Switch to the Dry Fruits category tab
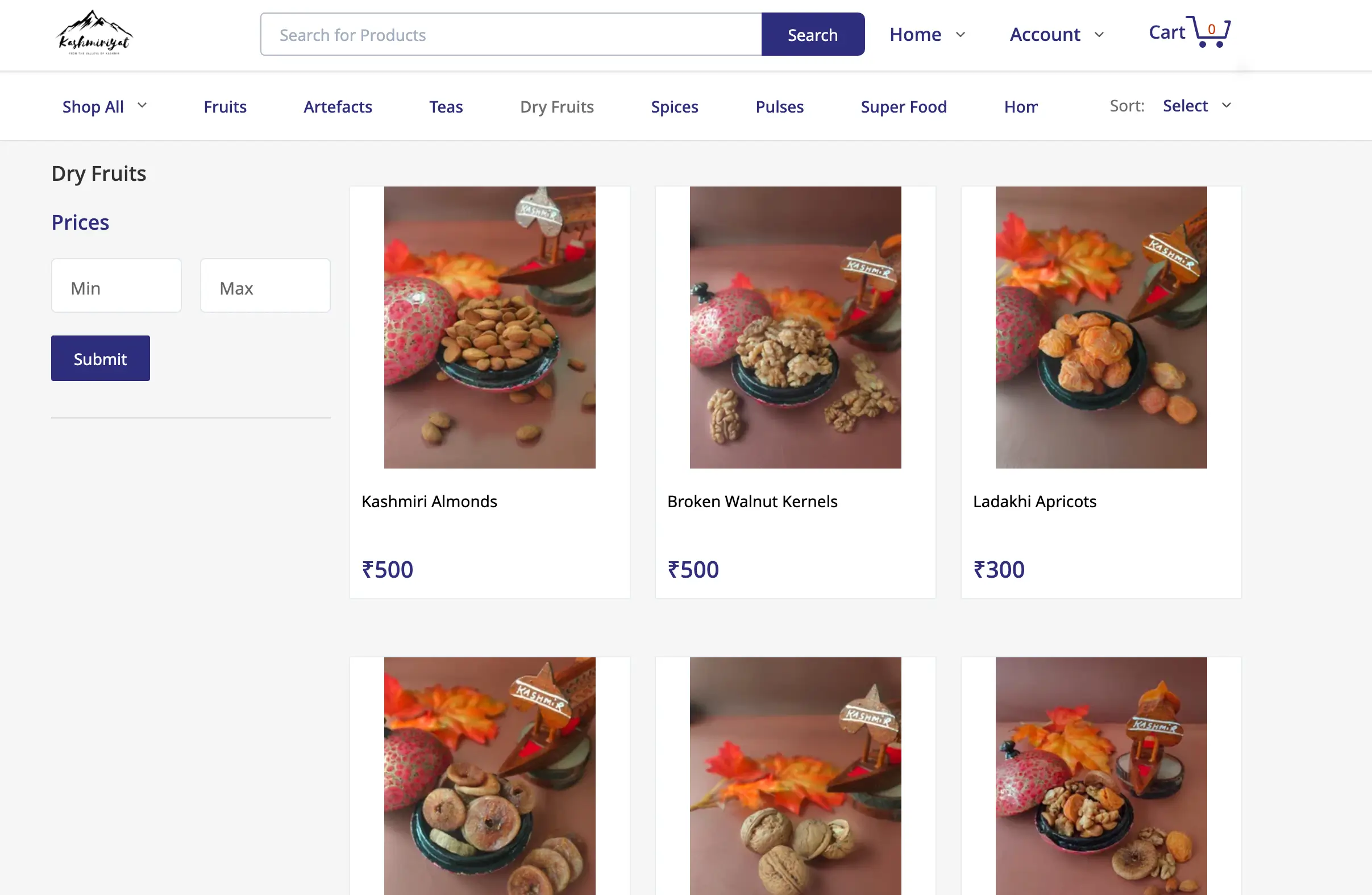The height and width of the screenshot is (895, 1372). coord(556,107)
